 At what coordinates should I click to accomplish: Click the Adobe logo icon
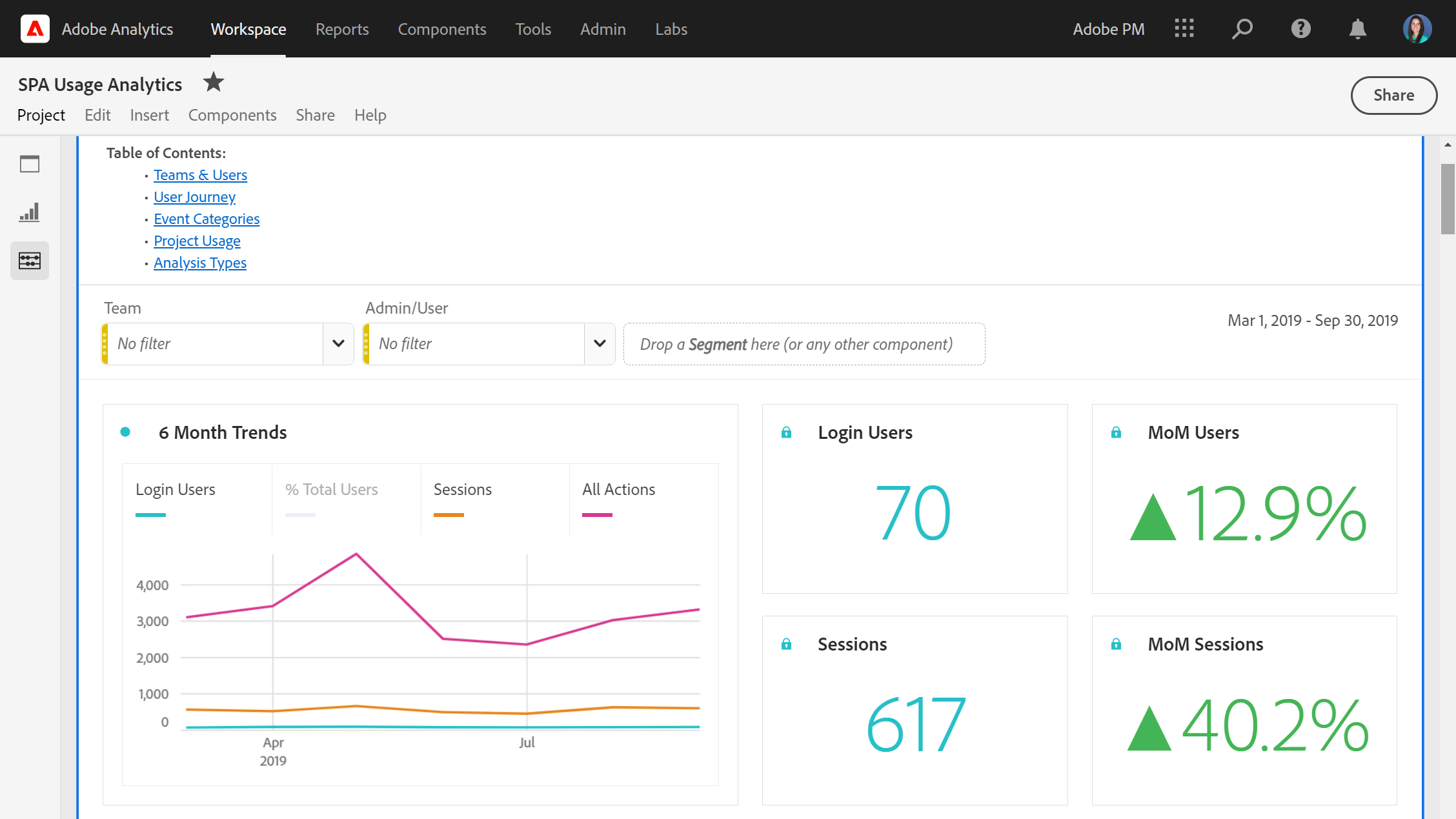(35, 29)
